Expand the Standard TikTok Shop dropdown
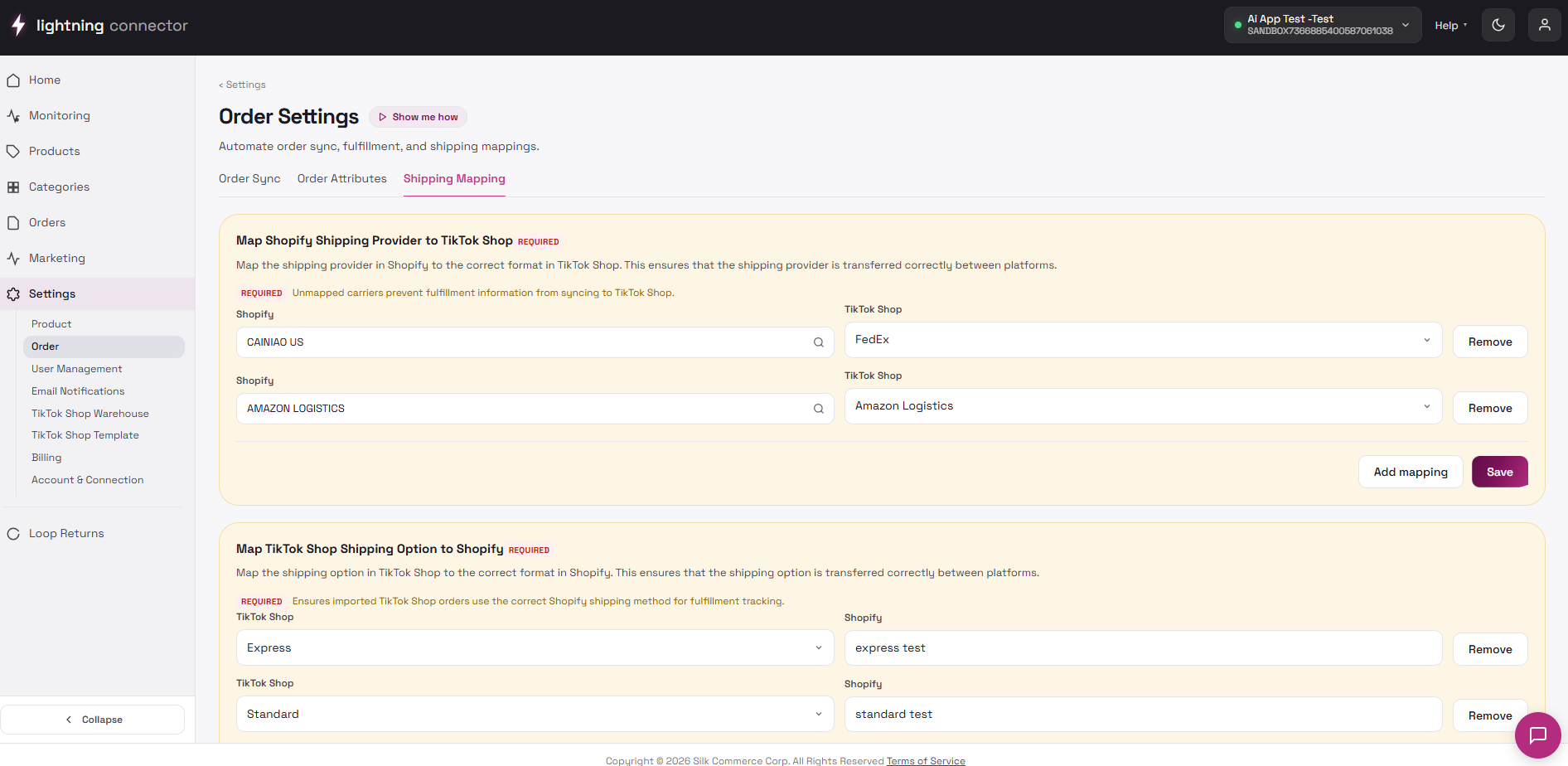The width and height of the screenshot is (1568, 766). (x=535, y=714)
